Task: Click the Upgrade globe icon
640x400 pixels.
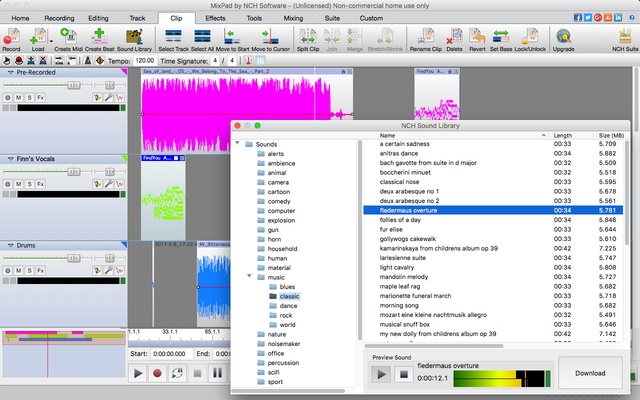Action: pos(563,40)
